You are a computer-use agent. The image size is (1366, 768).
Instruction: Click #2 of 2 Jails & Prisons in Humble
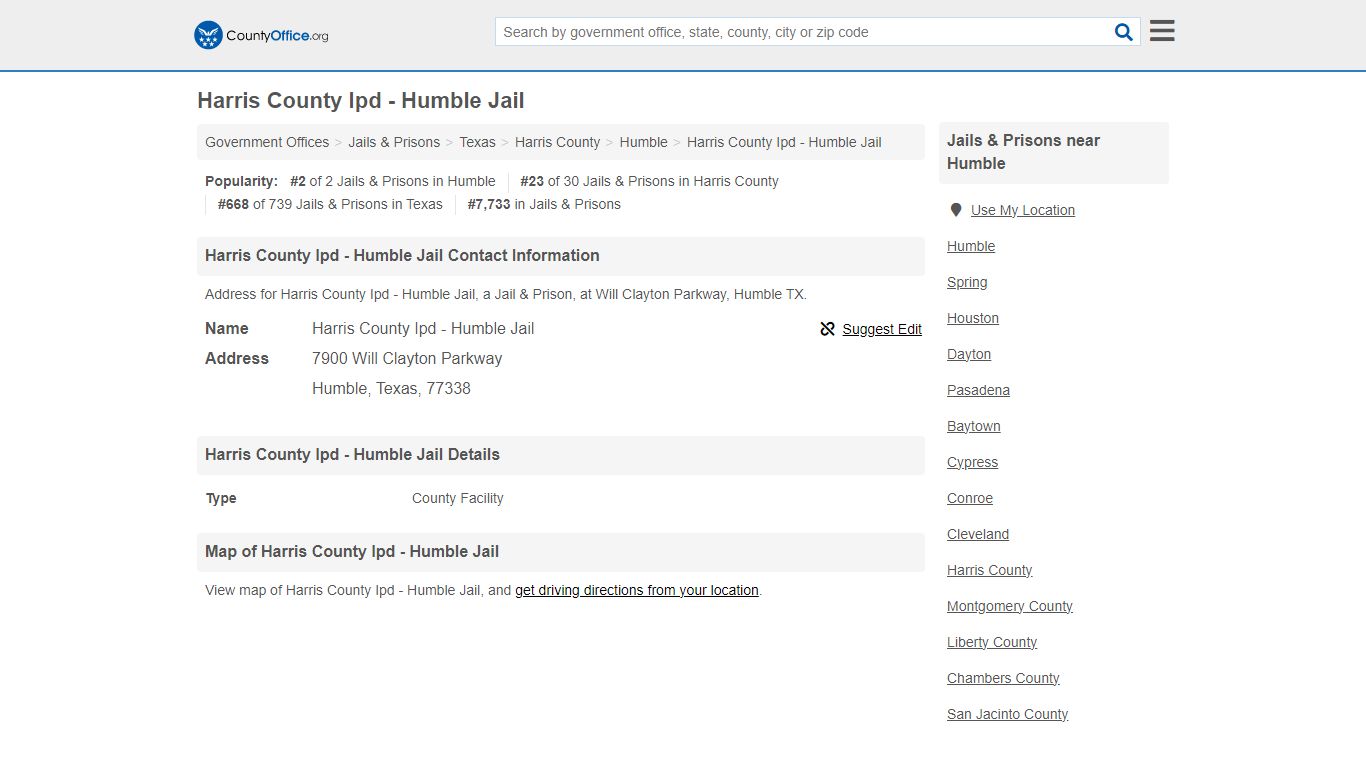pos(393,181)
